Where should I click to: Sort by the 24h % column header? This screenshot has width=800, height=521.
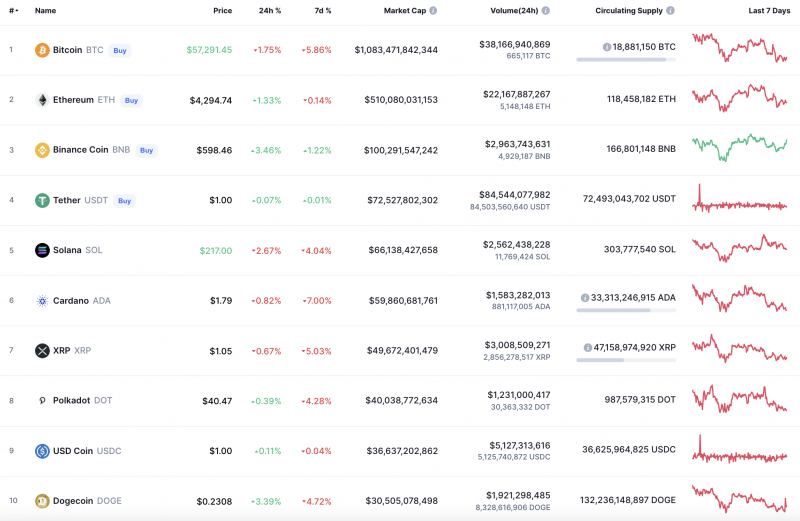pos(270,10)
